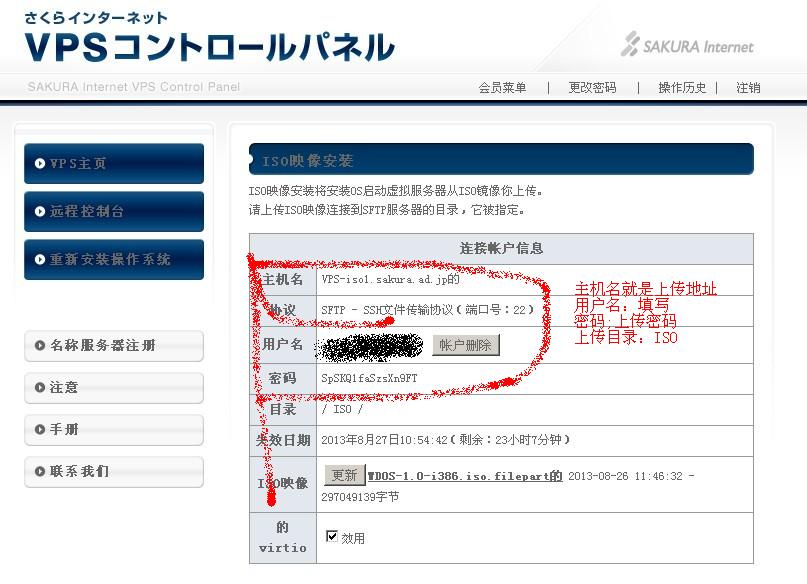Click the ISO映像安装 section heading

pyautogui.click(x=308, y=161)
